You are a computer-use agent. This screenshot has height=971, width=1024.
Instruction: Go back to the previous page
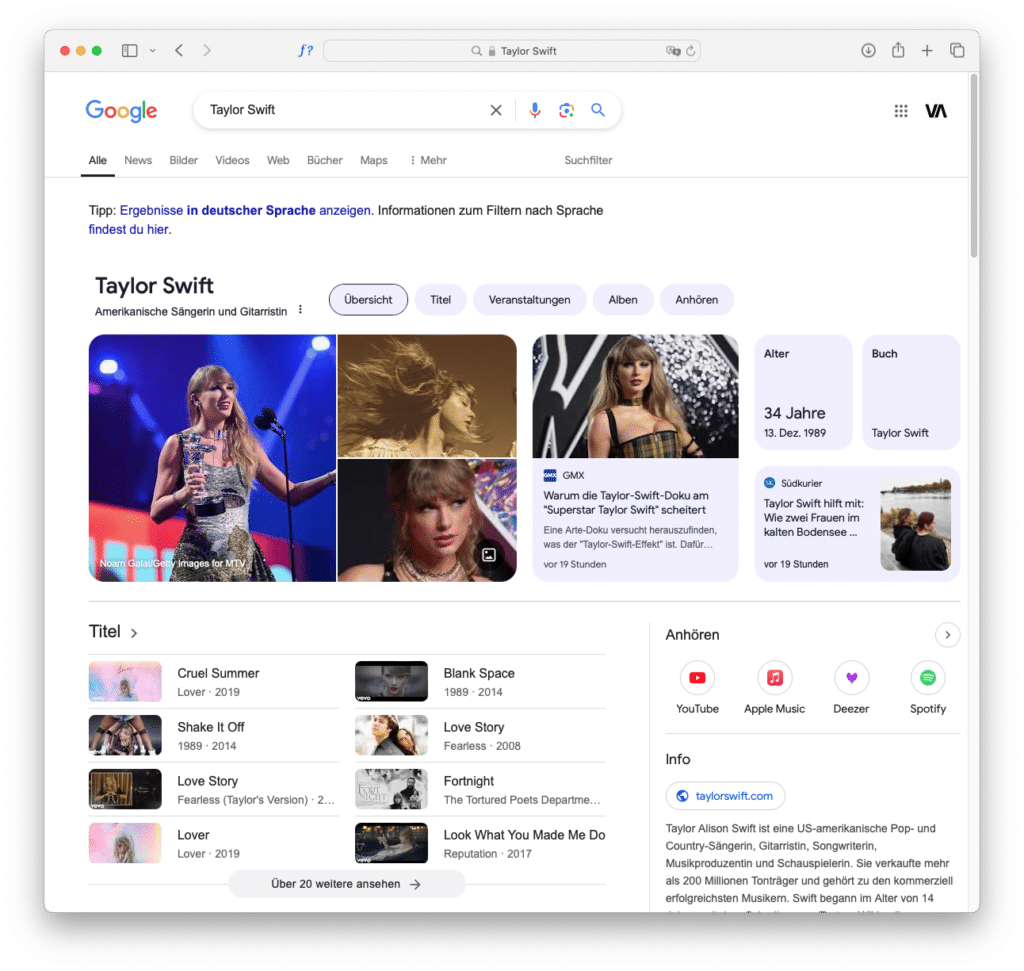tap(179, 50)
